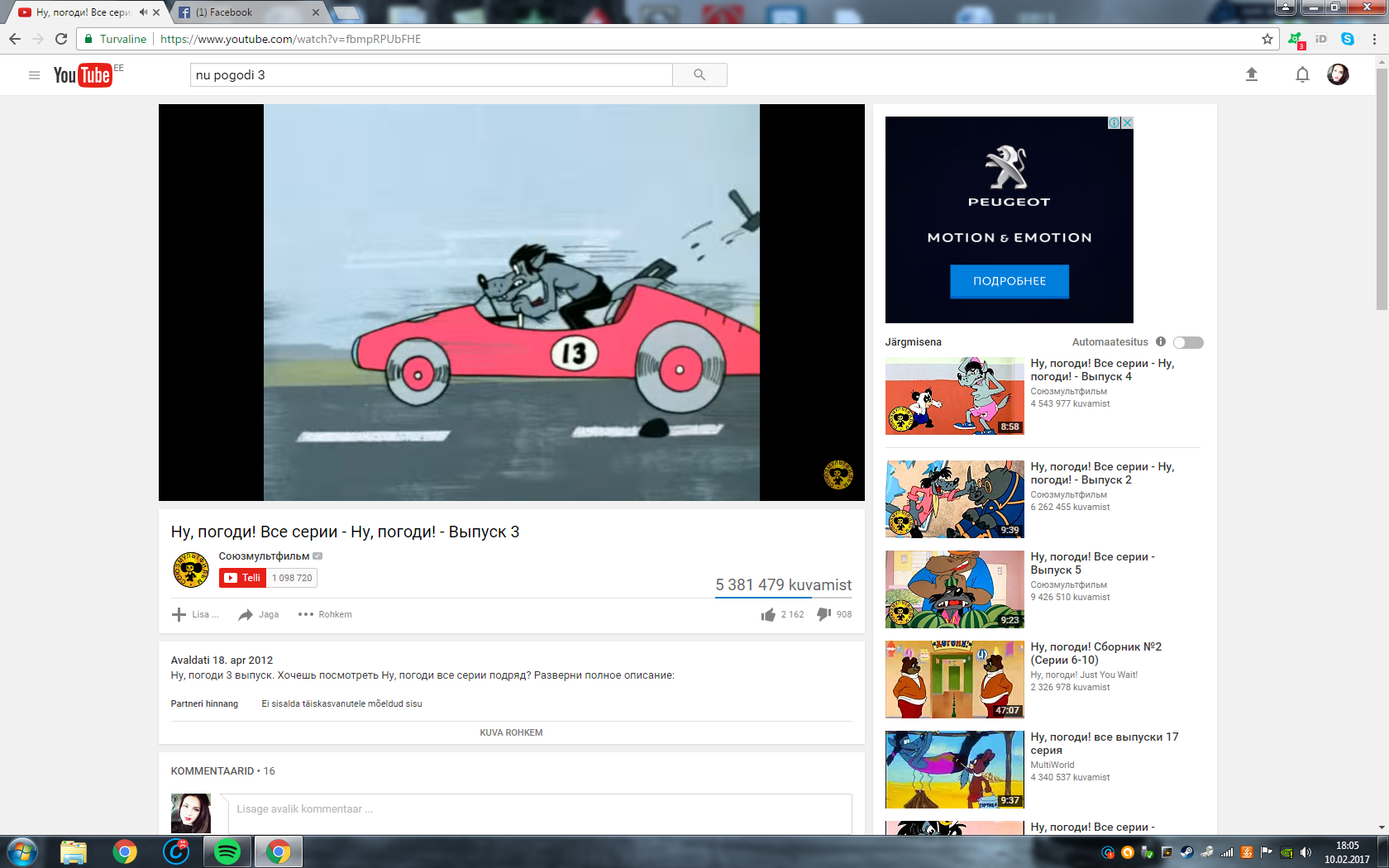Reload the page with refresh icon
Image resolution: width=1389 pixels, height=868 pixels.
61,39
